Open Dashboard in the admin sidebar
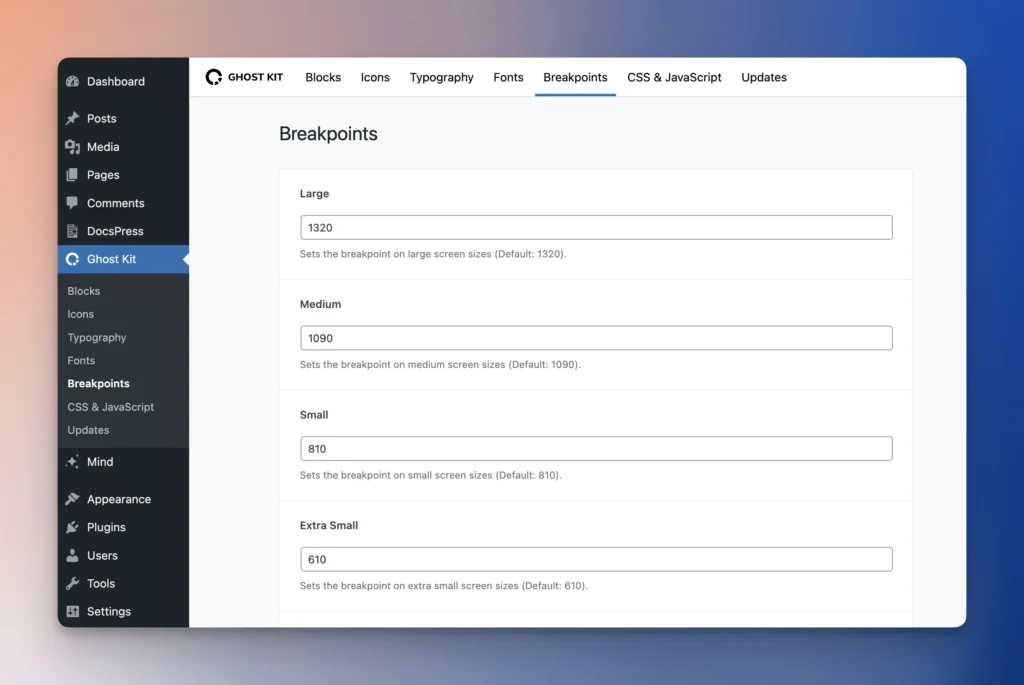This screenshot has height=685, width=1024. [116, 82]
